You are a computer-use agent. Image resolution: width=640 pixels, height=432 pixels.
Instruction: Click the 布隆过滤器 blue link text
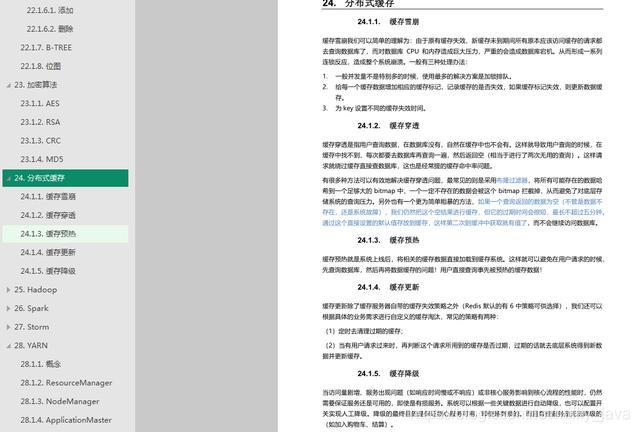coord(512,180)
